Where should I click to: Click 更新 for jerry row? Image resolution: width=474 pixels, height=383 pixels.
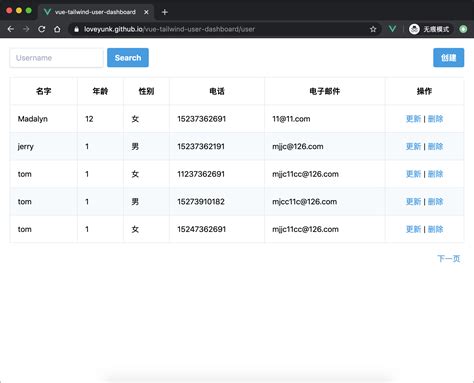[413, 147]
